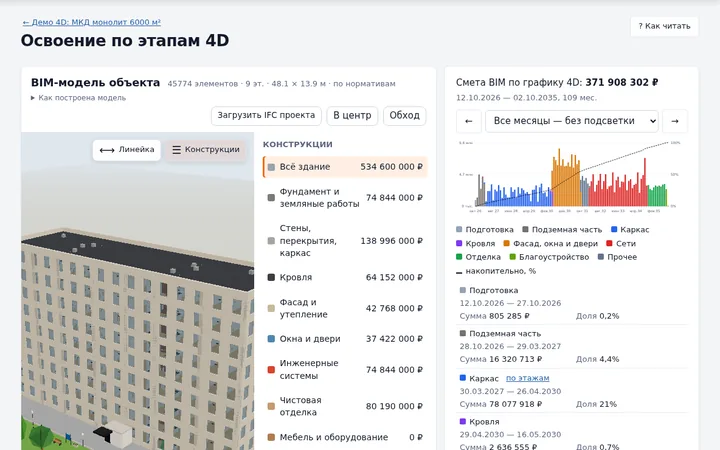
Task: Toggle Отделка in the chart legend
Action: tap(478, 257)
